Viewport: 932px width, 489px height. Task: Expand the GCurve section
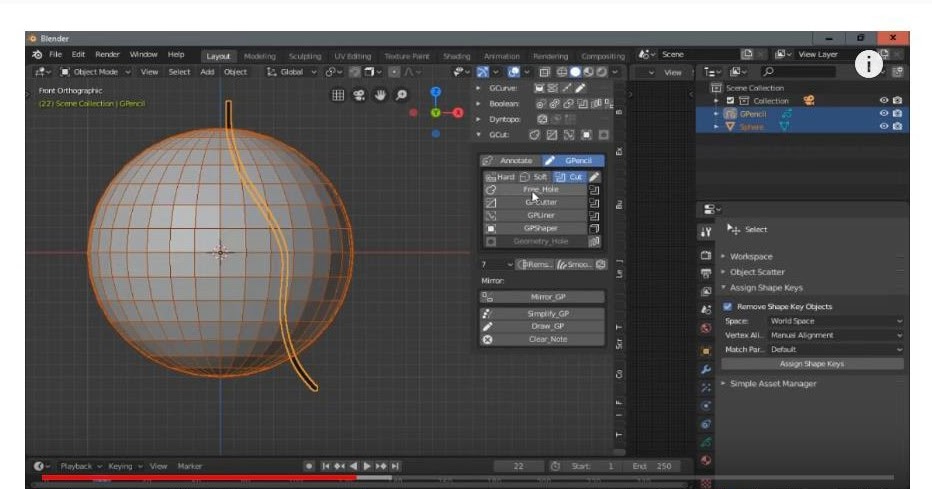click(x=478, y=88)
